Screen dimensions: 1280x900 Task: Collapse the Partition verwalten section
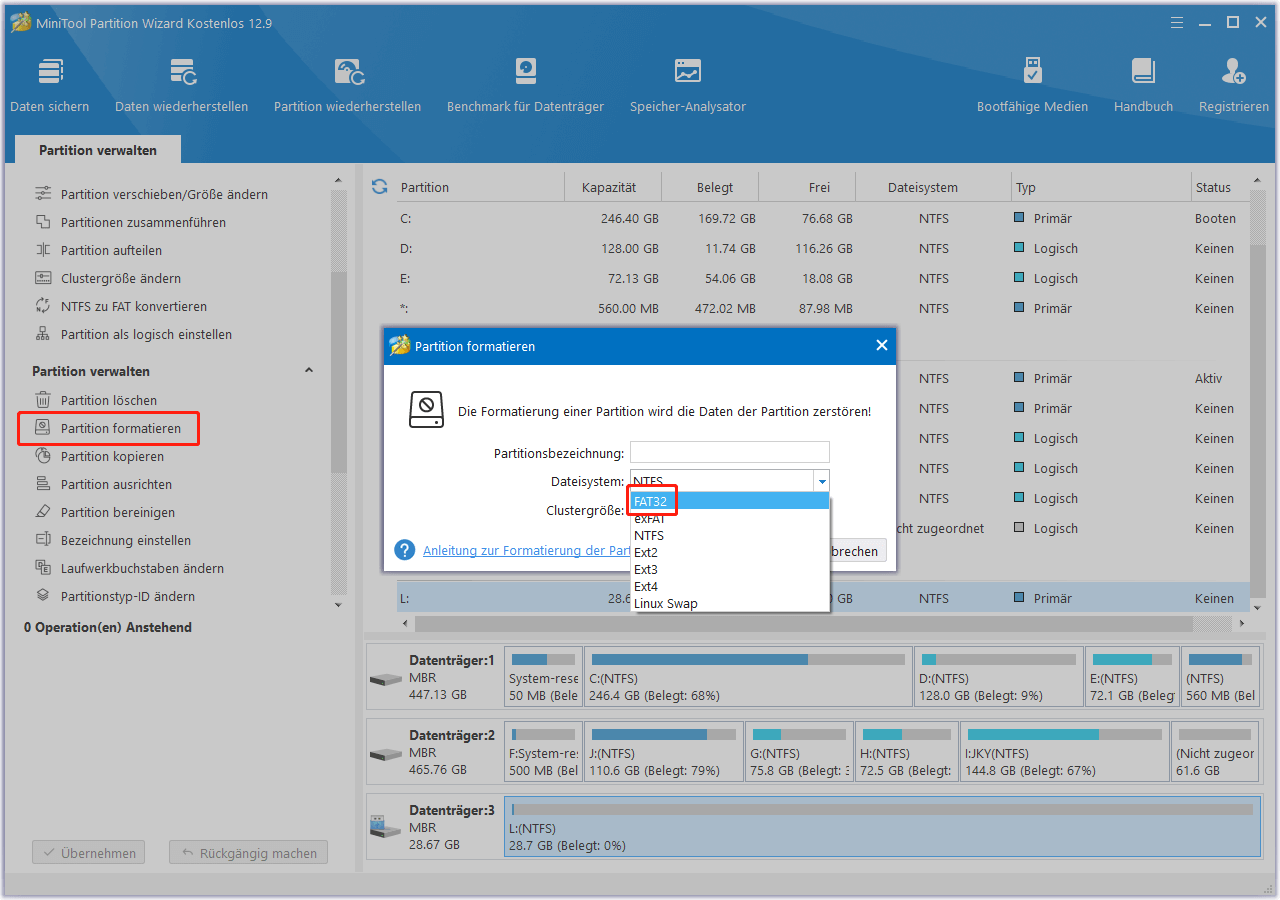[309, 370]
